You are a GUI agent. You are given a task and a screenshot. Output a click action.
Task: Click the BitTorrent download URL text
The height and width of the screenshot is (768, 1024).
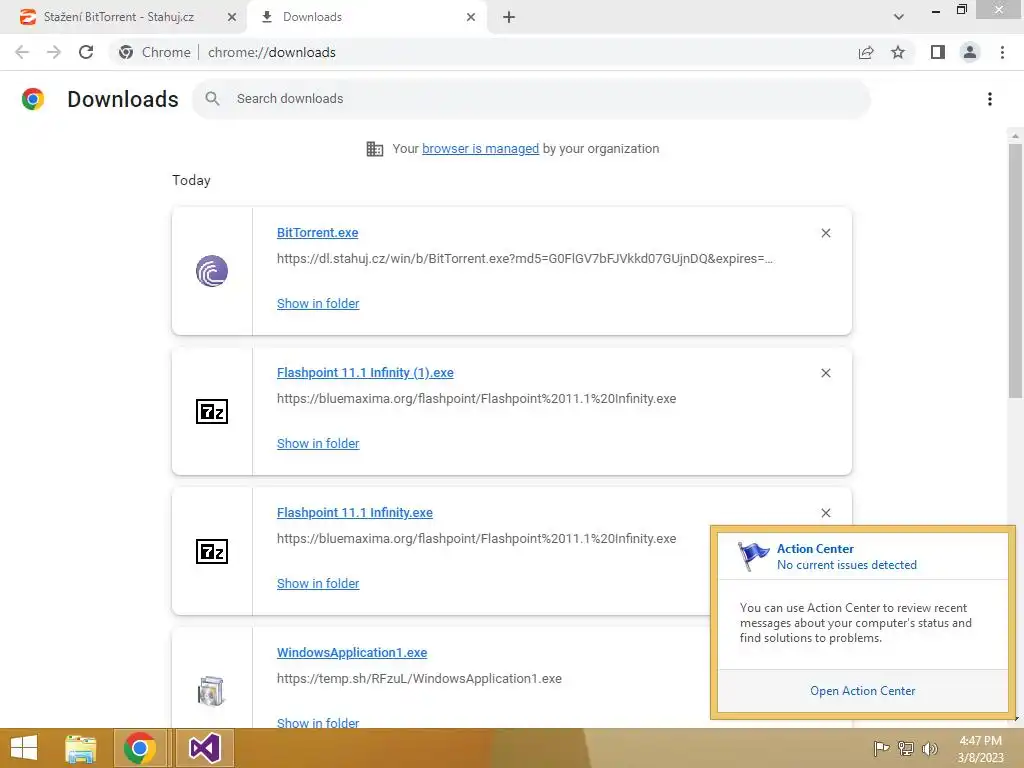point(524,259)
